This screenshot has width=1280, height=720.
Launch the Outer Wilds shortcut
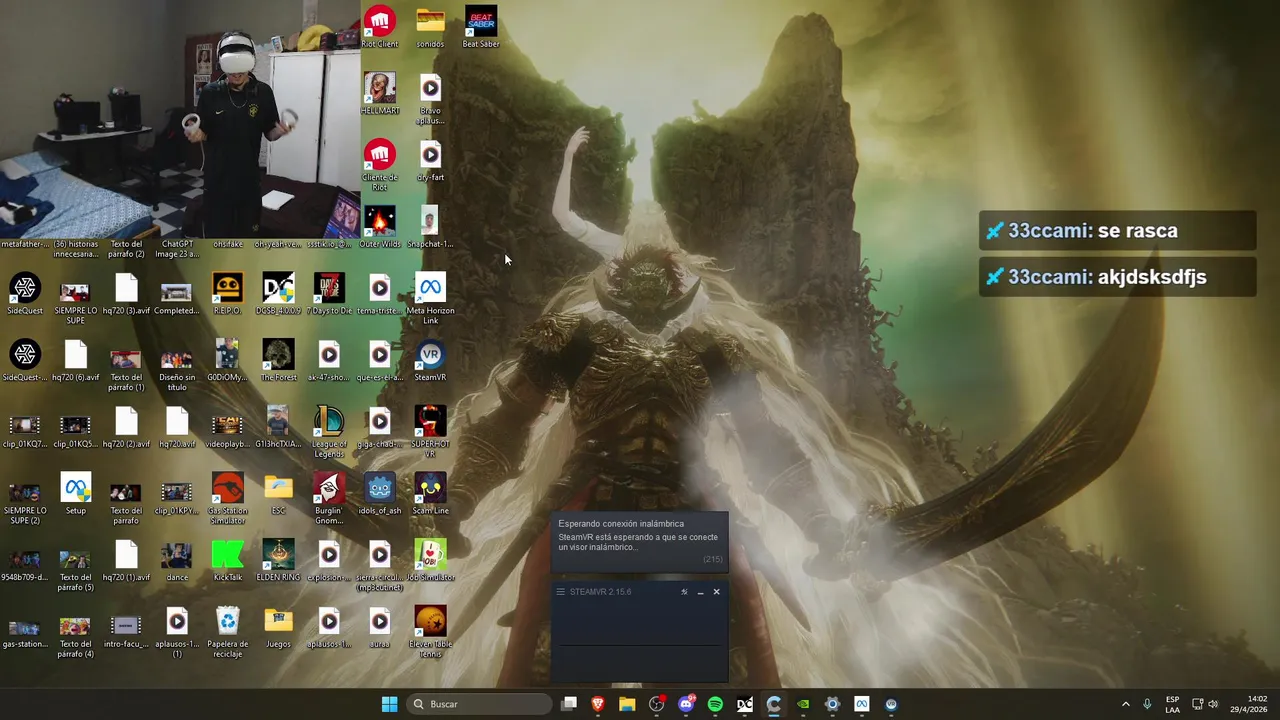pyautogui.click(x=379, y=227)
